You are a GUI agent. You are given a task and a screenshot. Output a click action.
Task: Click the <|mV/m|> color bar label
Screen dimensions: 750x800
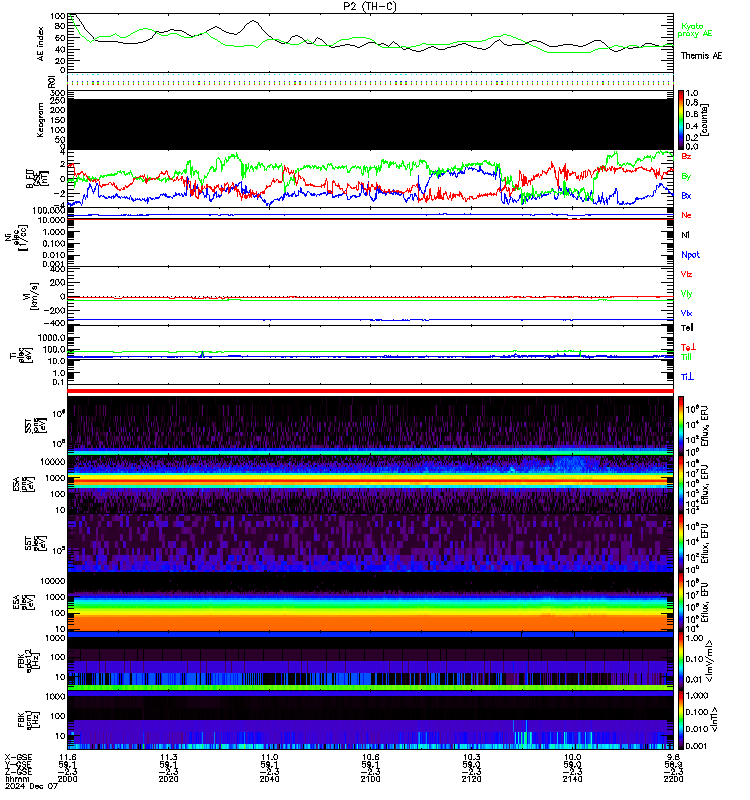click(x=709, y=662)
